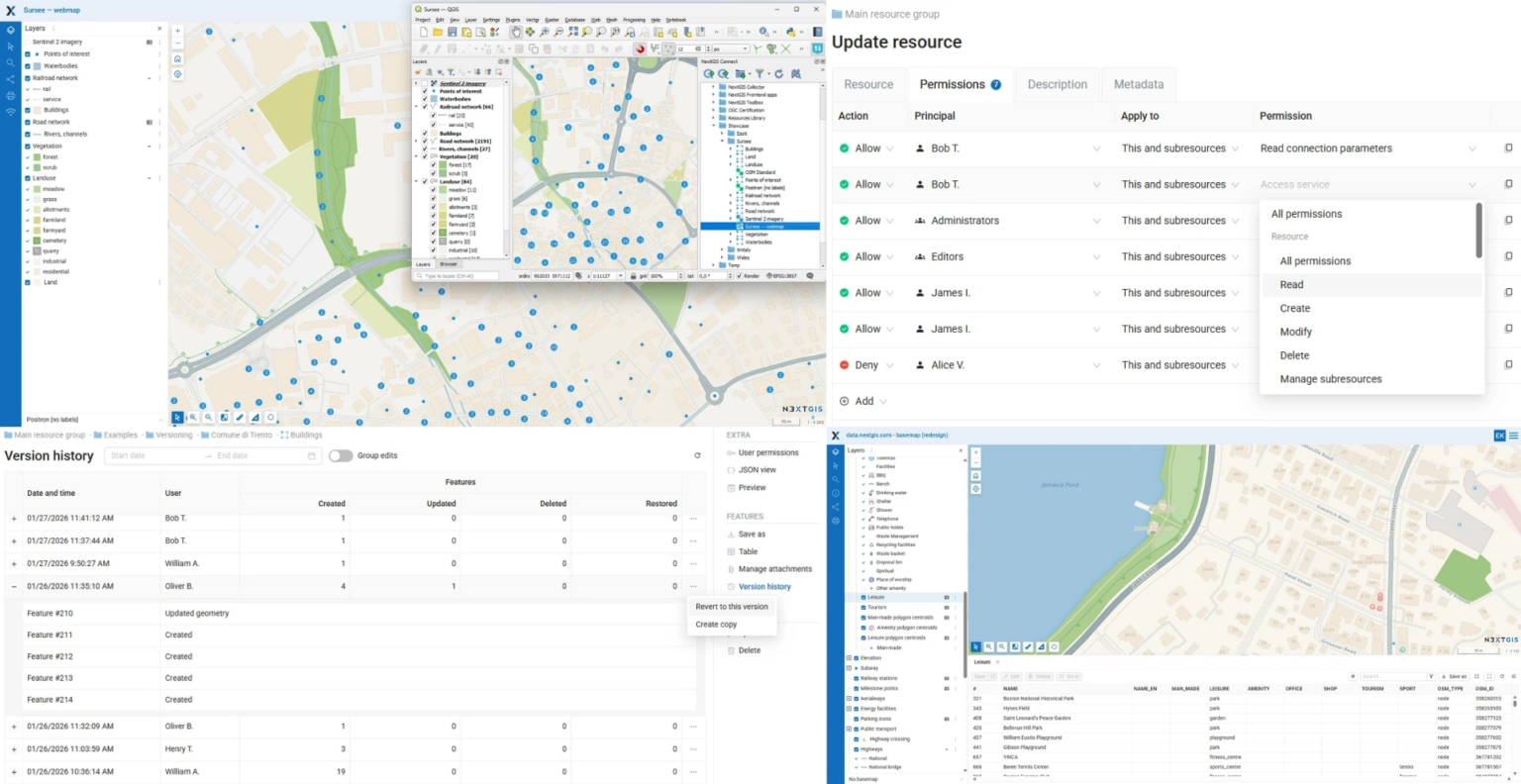The width and height of the screenshot is (1521, 784).
Task: Click the refresh icon in Version history
Action: [697, 455]
